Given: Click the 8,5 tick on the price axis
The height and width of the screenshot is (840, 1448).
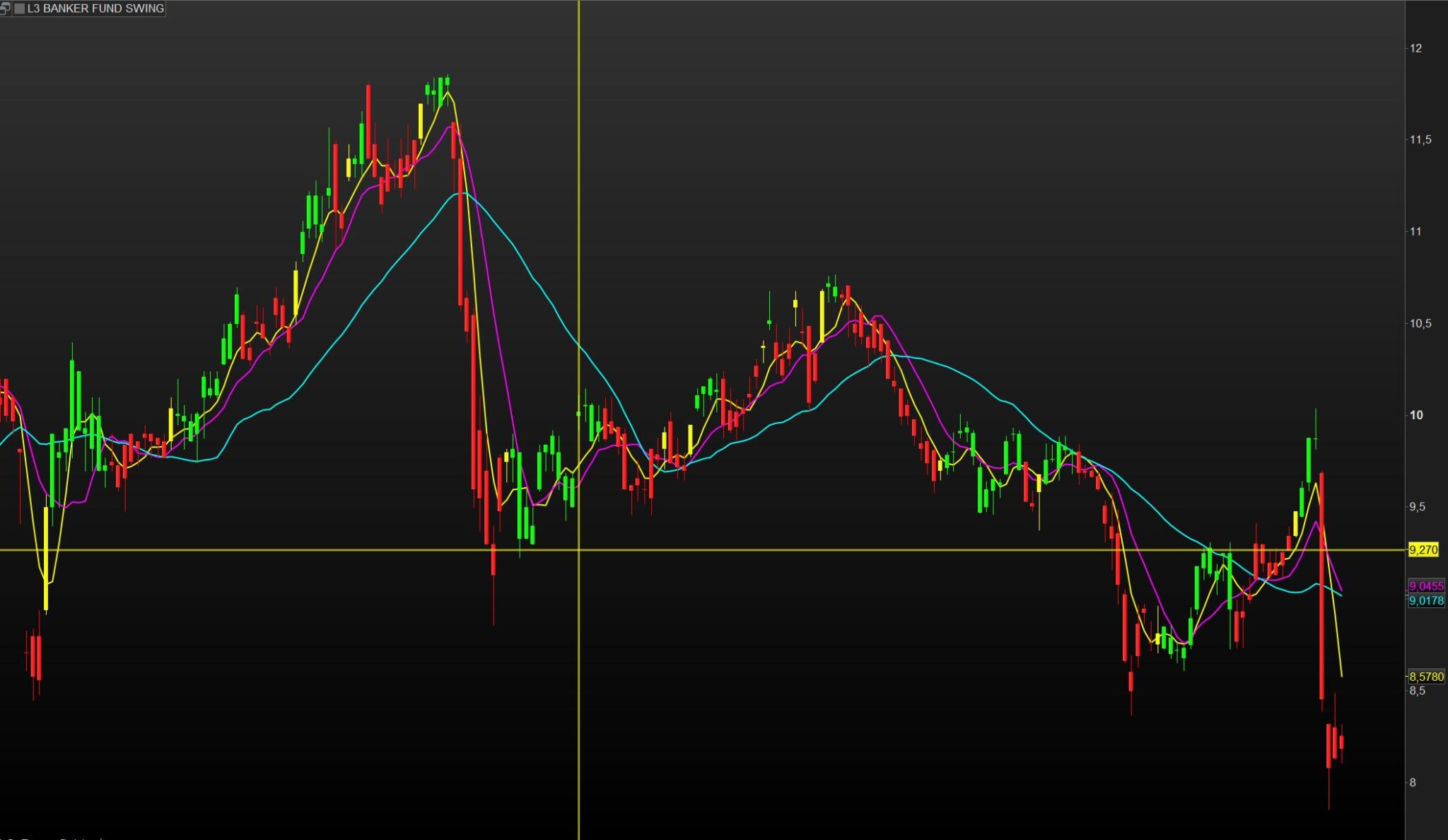Looking at the screenshot, I should (x=1417, y=691).
